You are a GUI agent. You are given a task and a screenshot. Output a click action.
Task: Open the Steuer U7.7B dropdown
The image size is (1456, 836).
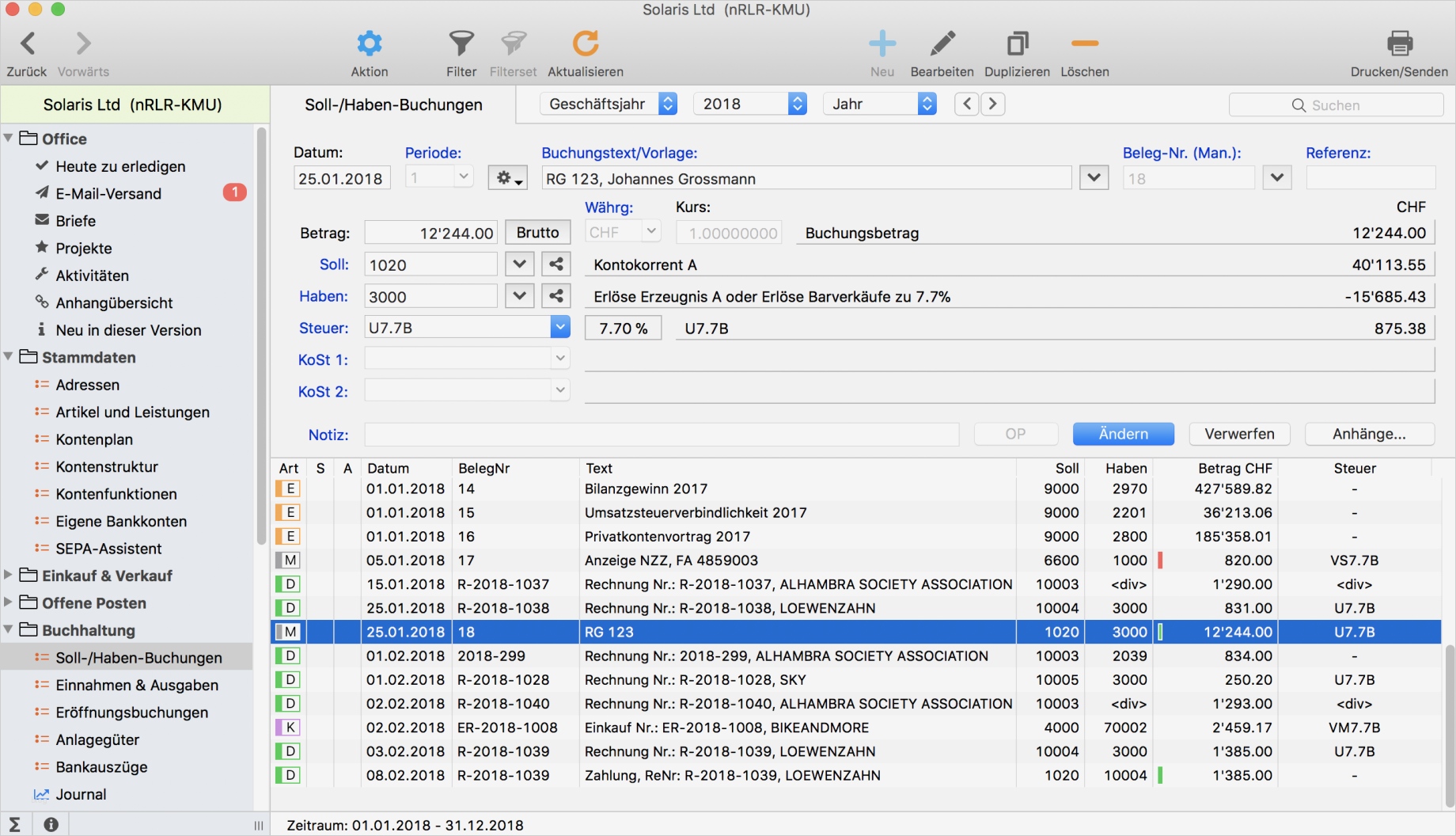click(559, 326)
